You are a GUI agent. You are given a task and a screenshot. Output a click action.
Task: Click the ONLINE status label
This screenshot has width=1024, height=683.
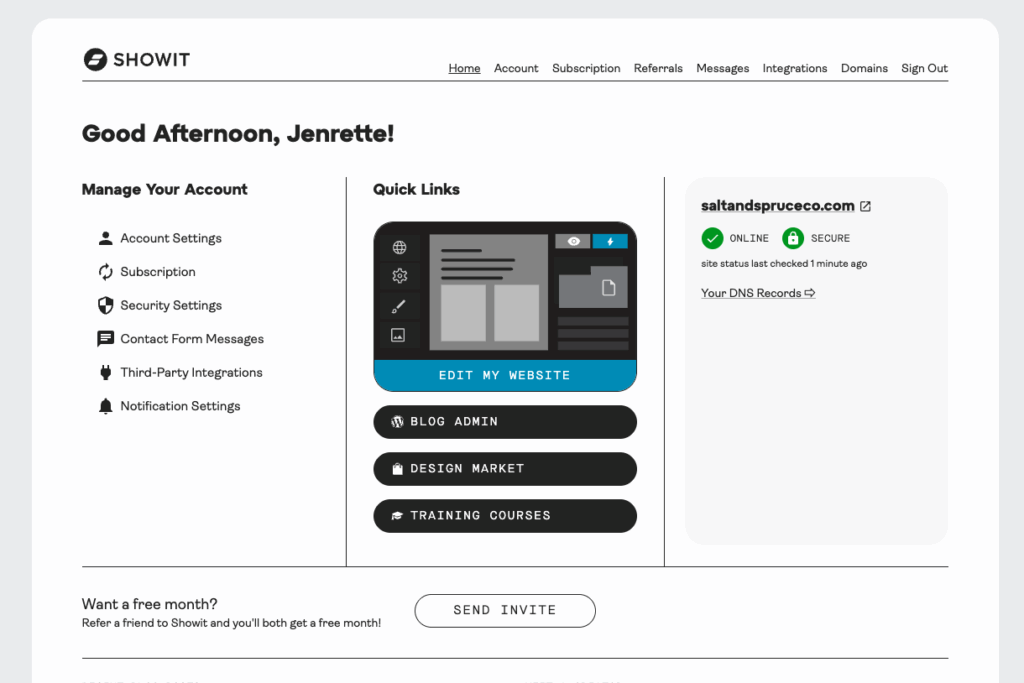click(749, 238)
